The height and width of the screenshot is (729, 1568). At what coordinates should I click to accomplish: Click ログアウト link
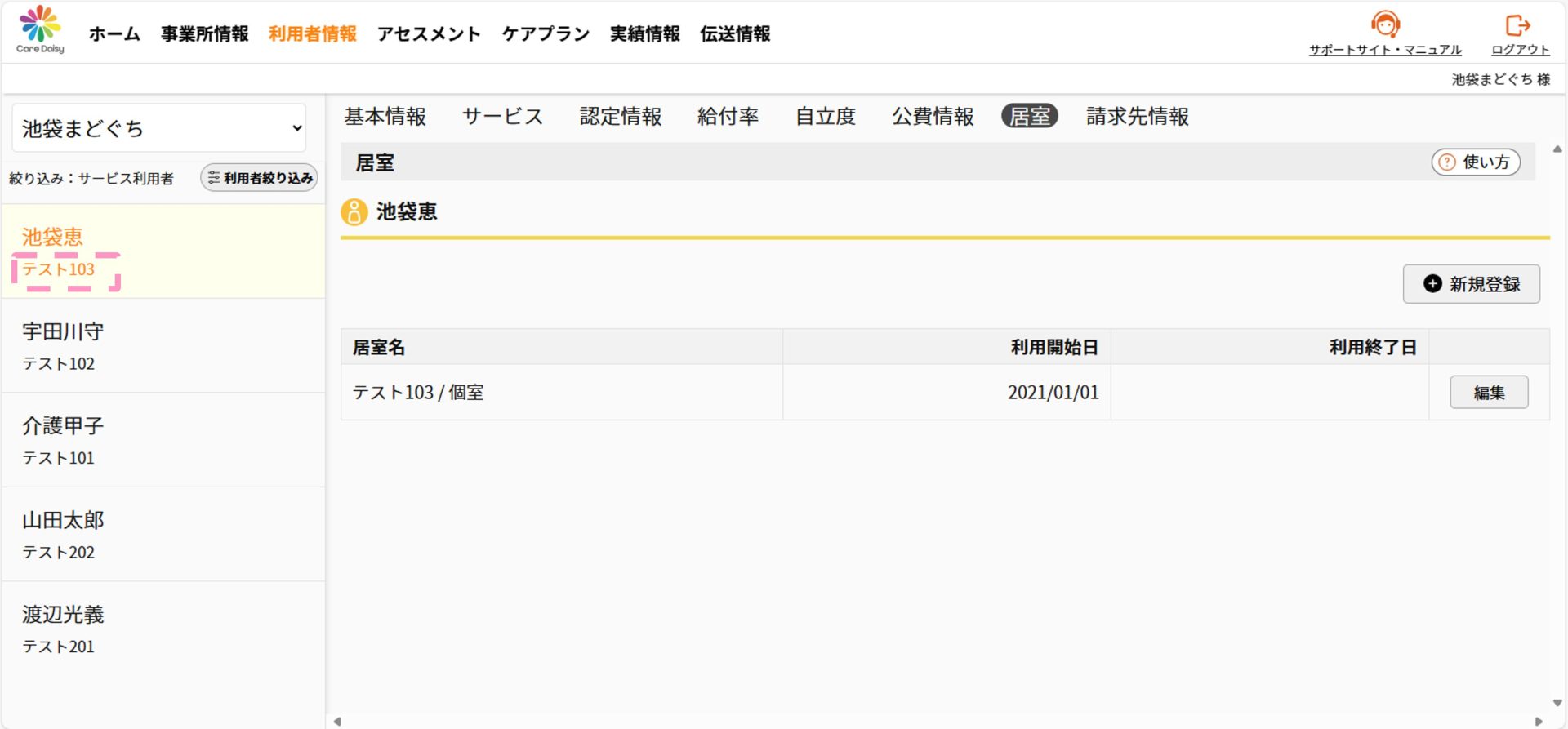point(1520,50)
